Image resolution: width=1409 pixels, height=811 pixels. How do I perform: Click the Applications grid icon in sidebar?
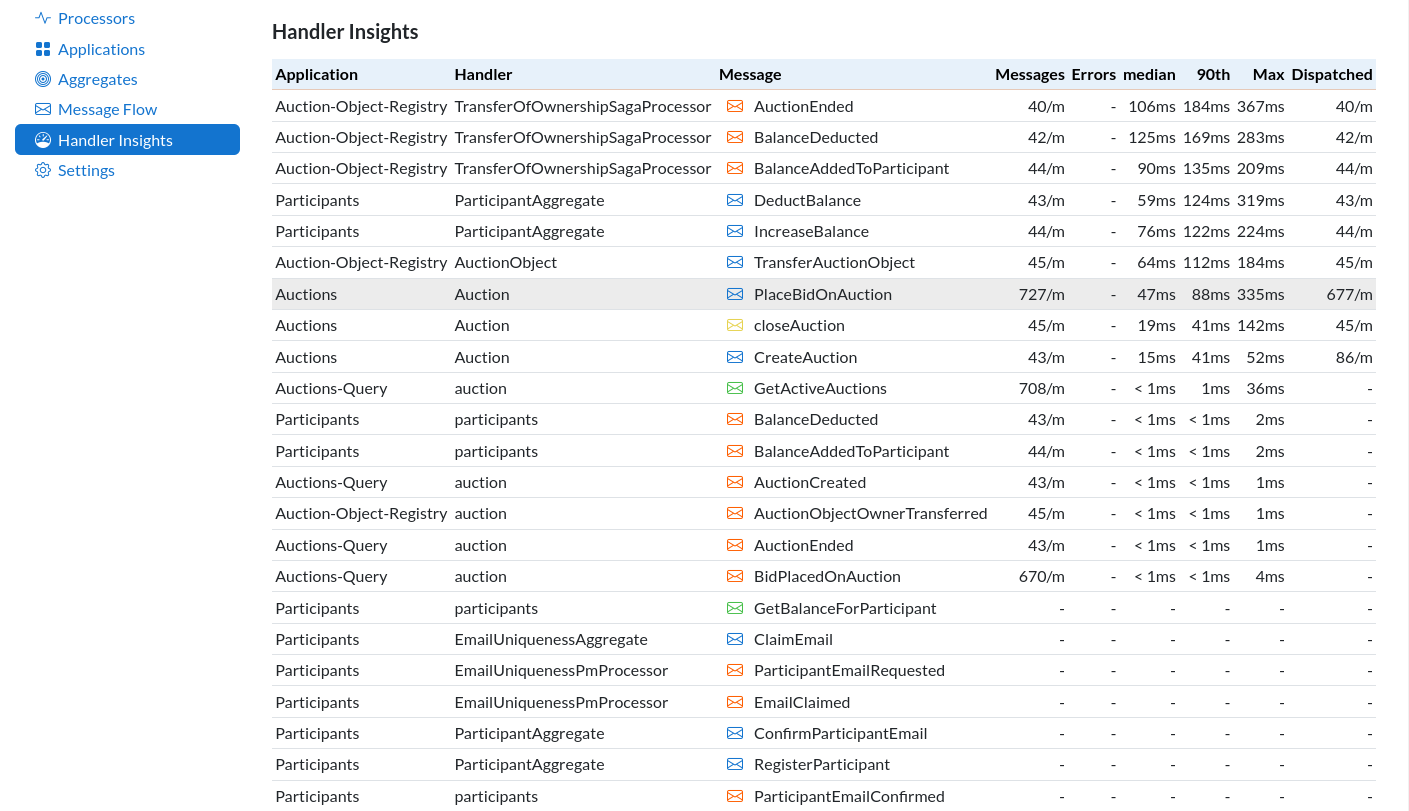click(42, 49)
